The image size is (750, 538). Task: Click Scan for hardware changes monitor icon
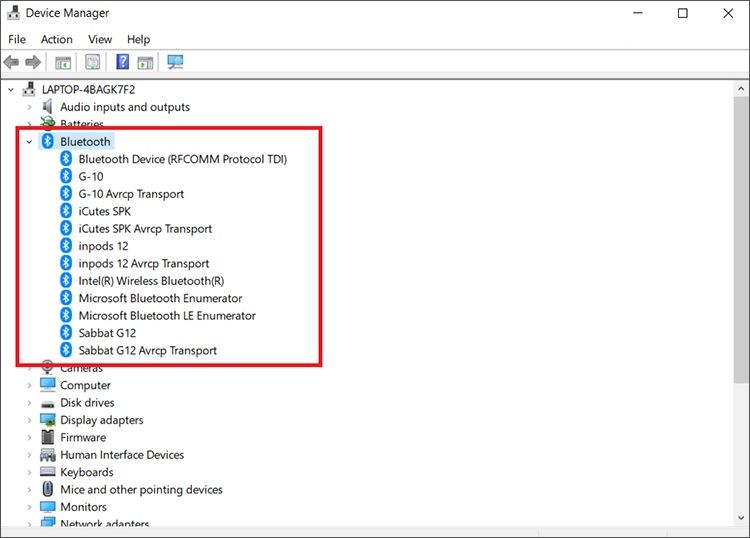tap(175, 62)
